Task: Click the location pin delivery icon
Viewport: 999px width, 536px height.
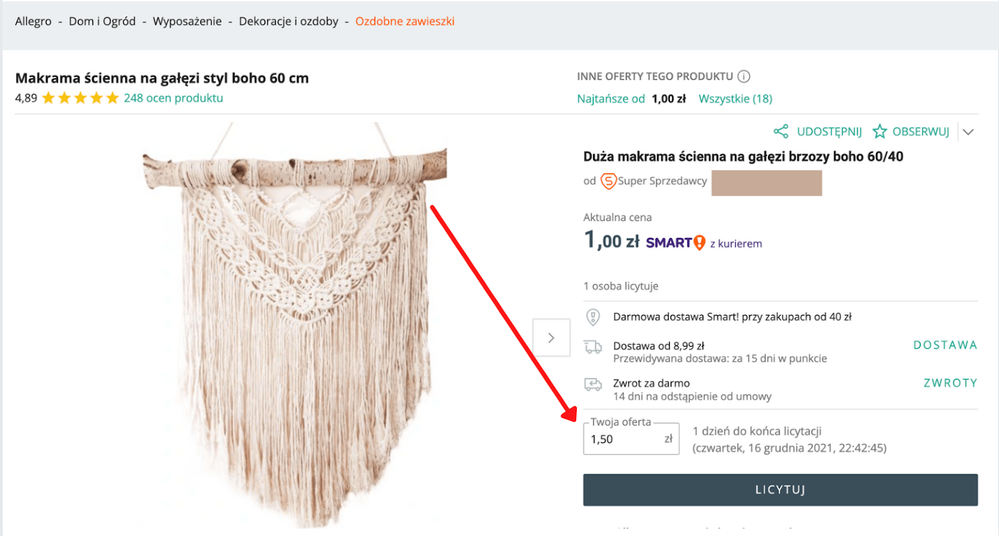Action: coord(593,317)
